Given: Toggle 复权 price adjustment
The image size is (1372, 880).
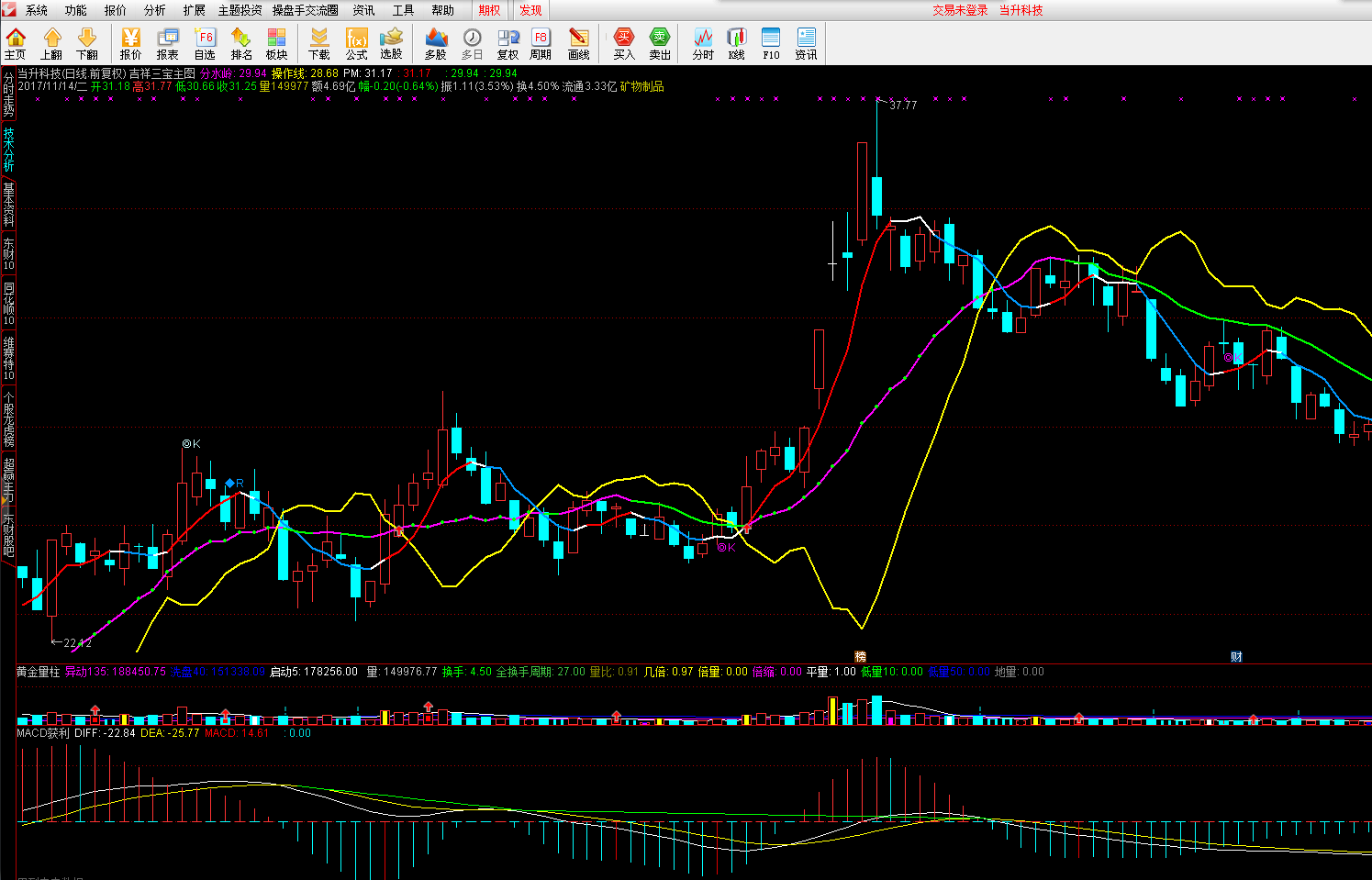Looking at the screenshot, I should click(x=508, y=43).
